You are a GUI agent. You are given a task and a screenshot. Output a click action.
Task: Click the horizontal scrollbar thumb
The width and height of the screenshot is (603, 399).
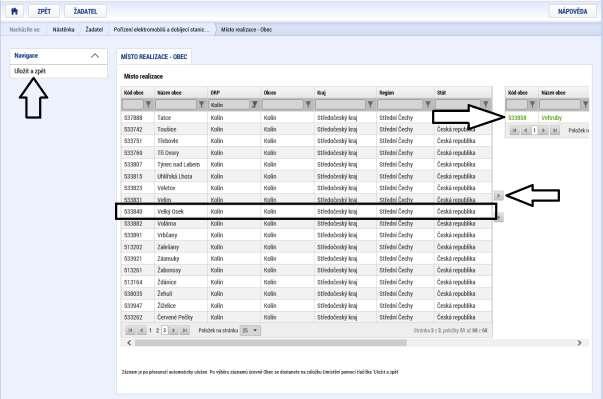click(x=270, y=342)
